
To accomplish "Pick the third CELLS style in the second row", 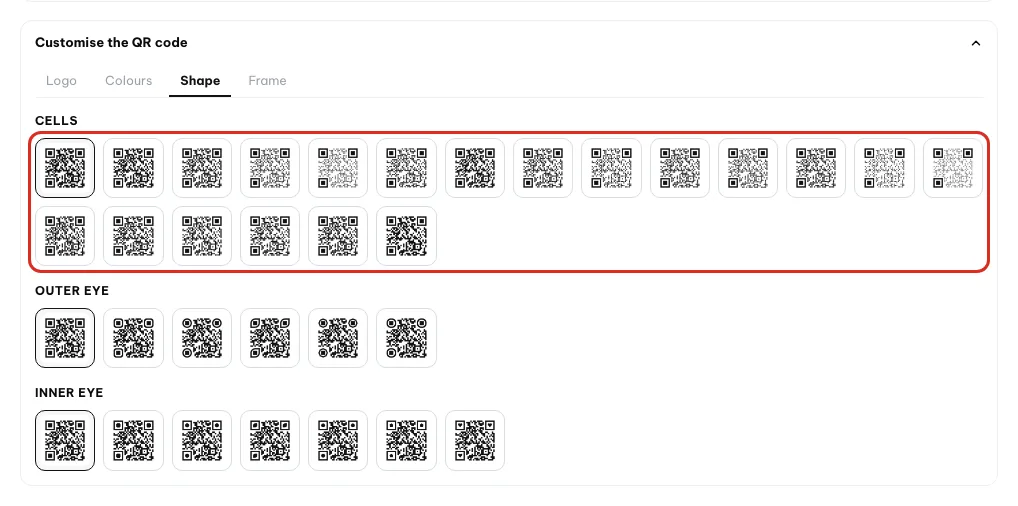I will coord(202,236).
